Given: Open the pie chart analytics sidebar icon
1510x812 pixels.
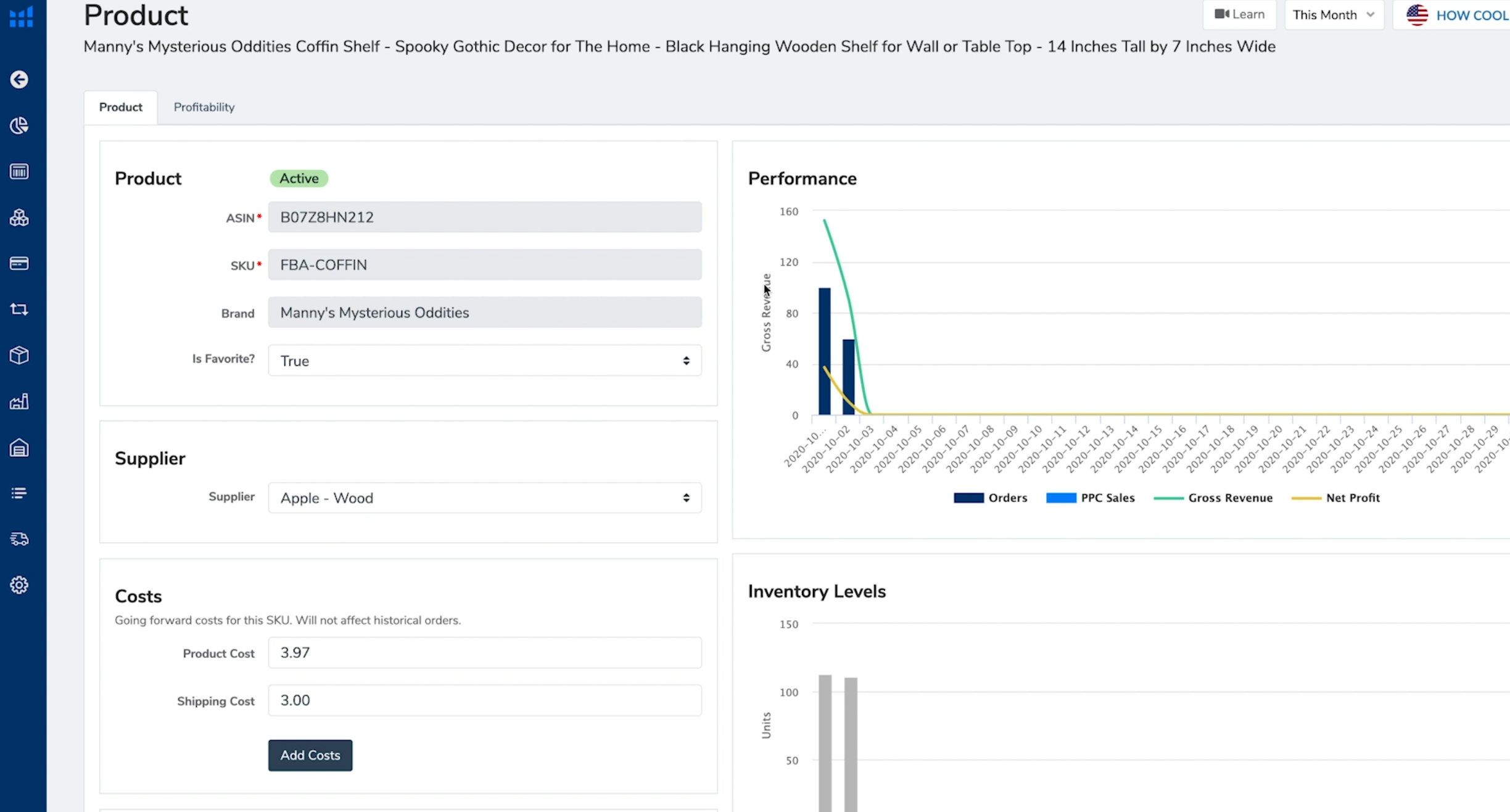Looking at the screenshot, I should tap(19, 126).
